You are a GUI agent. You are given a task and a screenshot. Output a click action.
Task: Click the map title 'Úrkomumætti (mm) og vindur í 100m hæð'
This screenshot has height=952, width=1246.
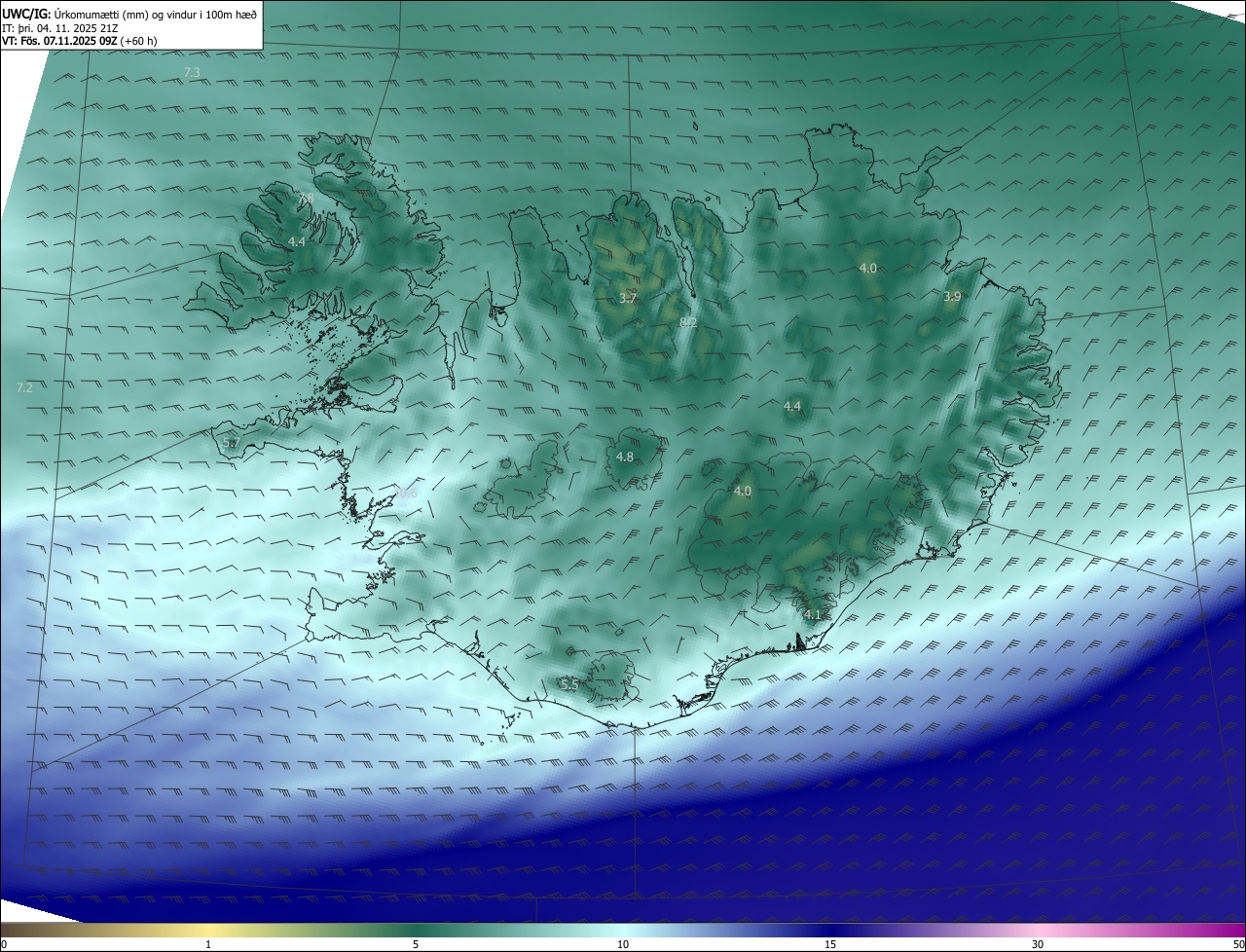(x=154, y=13)
